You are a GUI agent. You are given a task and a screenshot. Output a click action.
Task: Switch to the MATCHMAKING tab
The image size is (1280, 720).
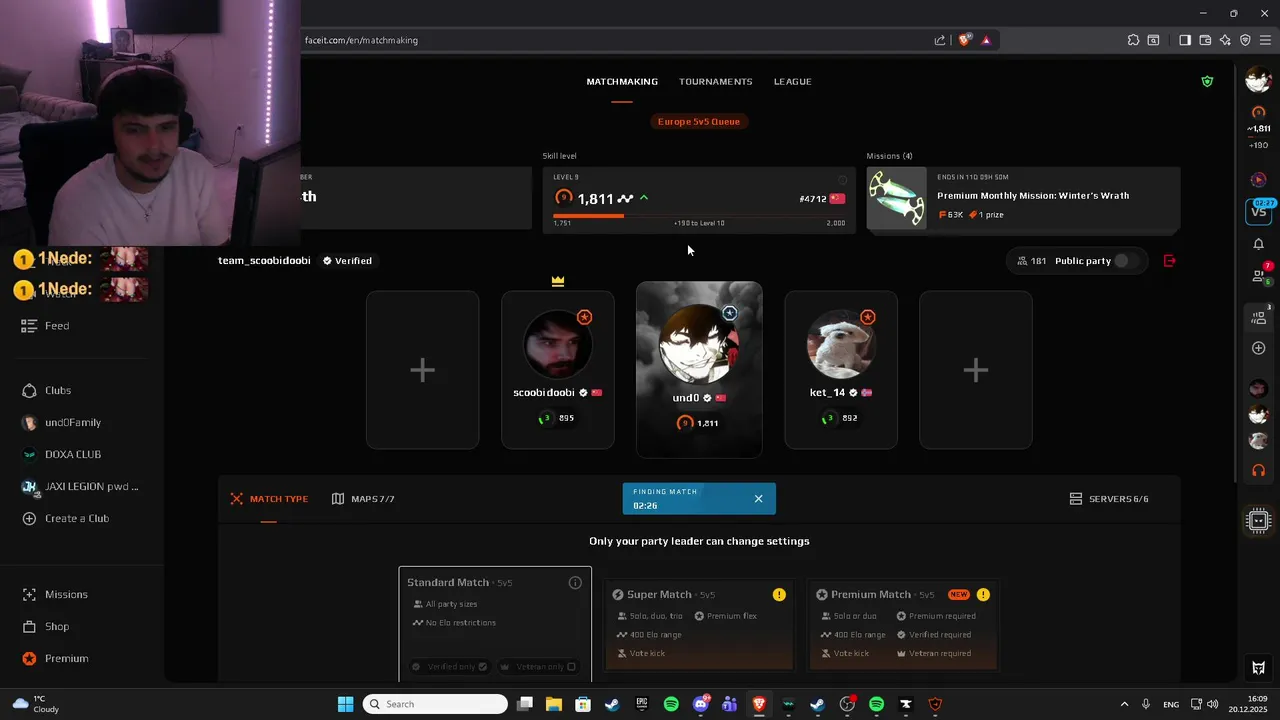[622, 81]
